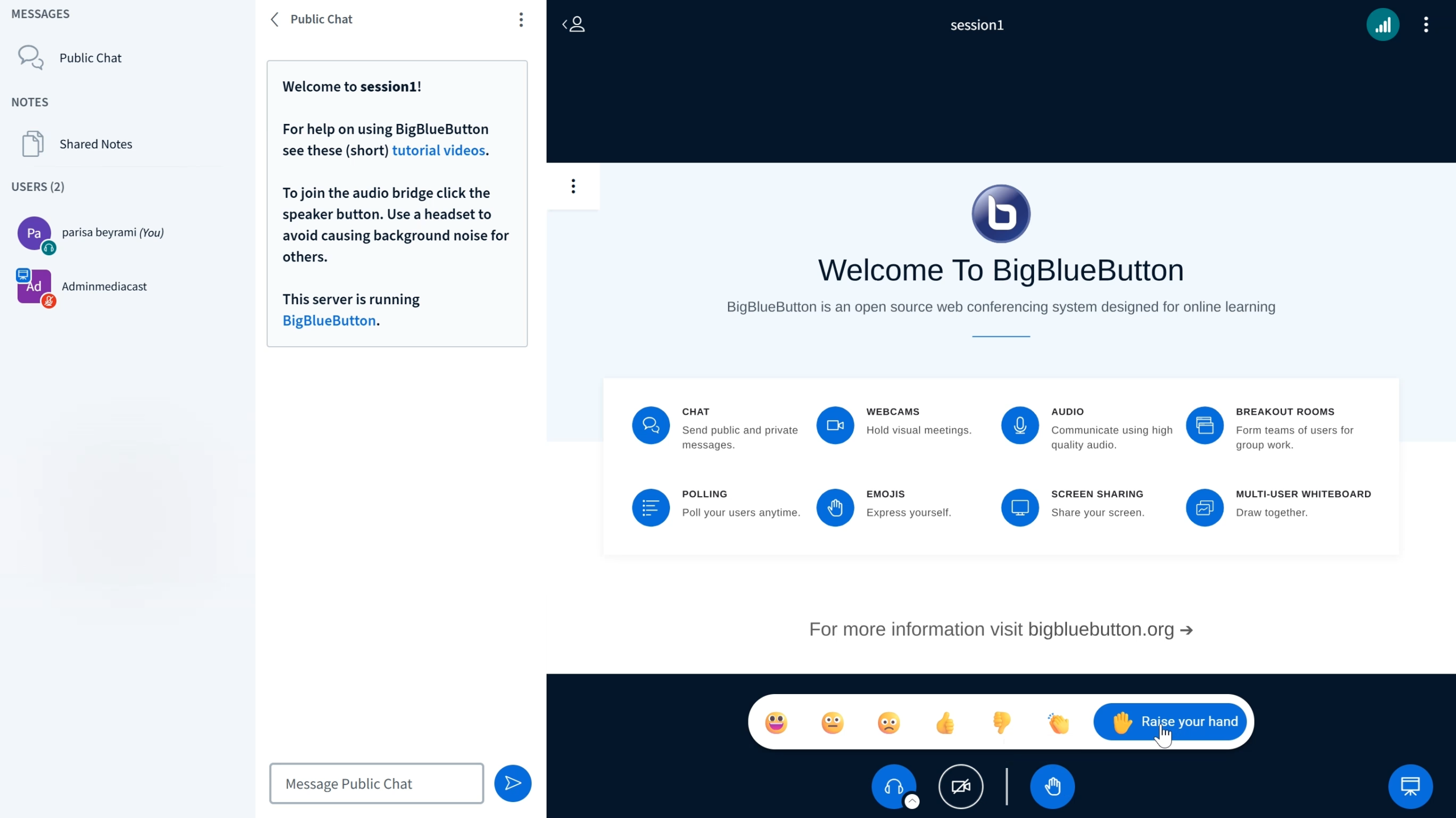Expand the audio device options arrow
This screenshot has height=818, width=1456.
click(x=912, y=801)
